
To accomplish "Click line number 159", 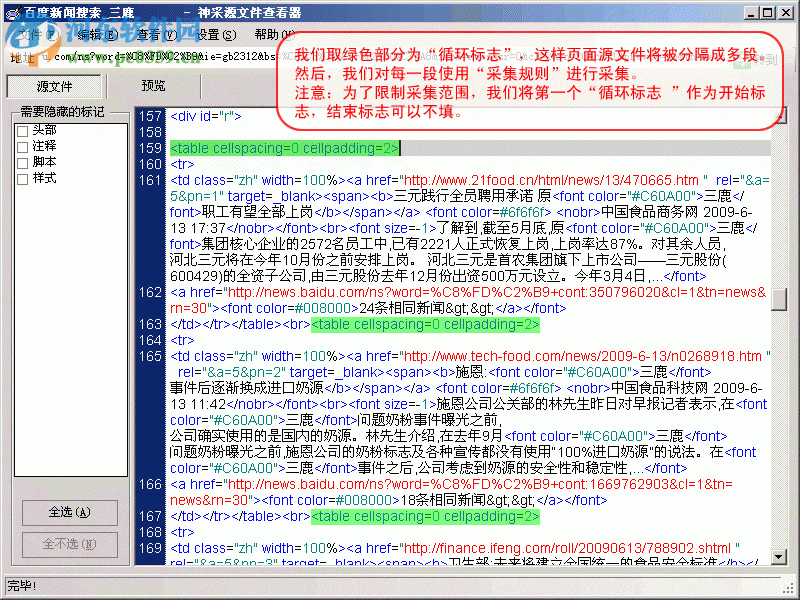I will pos(150,148).
